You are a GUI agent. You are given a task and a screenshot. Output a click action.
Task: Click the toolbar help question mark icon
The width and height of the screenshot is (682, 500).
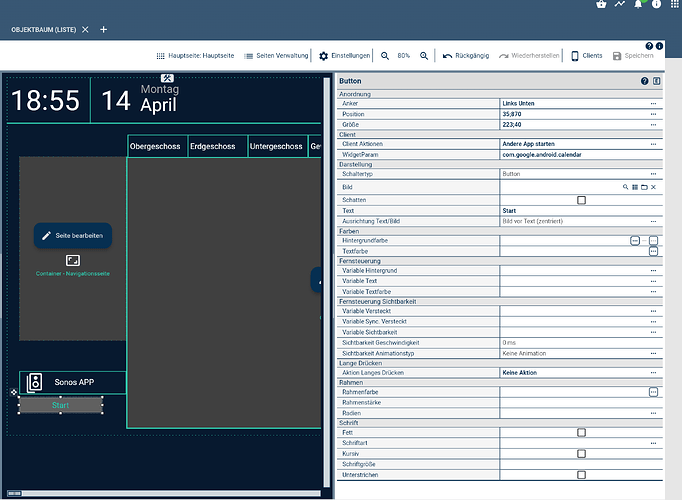point(649,46)
